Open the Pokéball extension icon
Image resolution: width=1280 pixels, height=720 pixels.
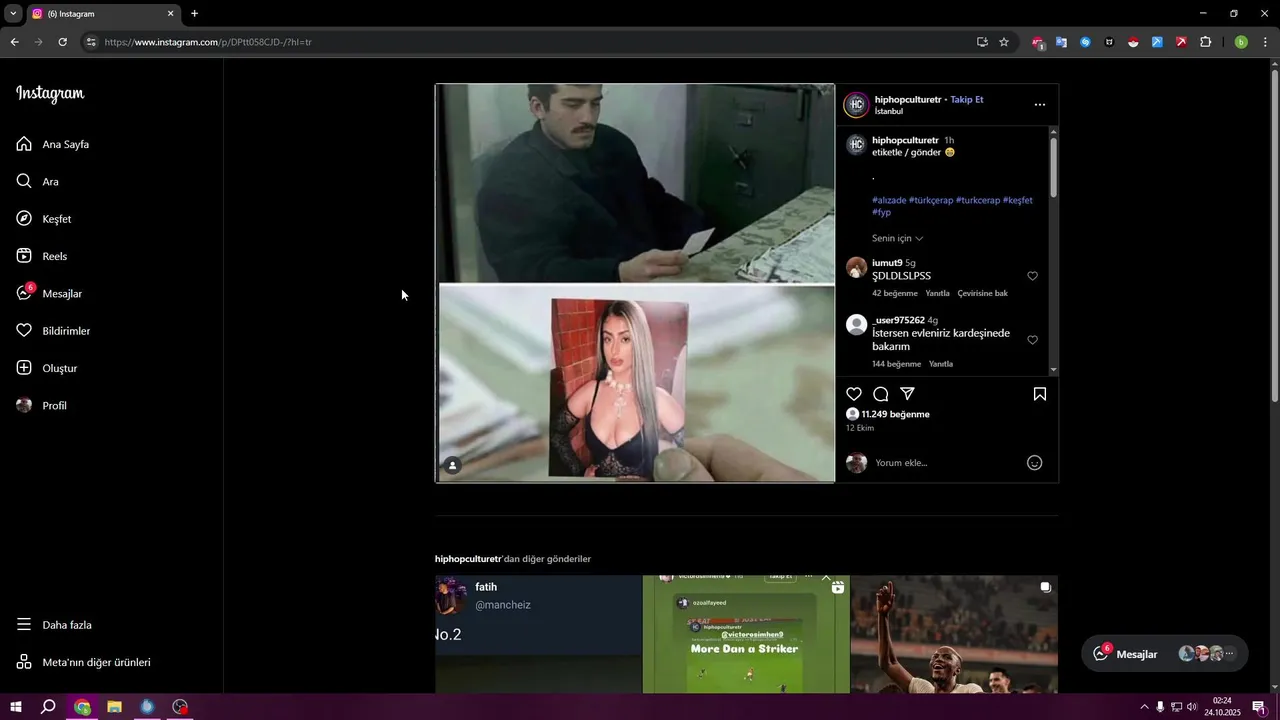click(x=1133, y=42)
